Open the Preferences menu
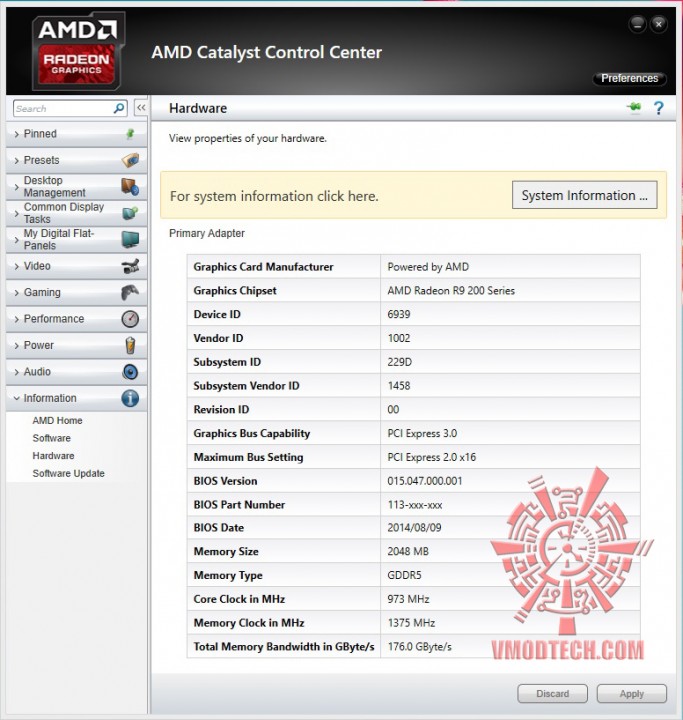 (629, 78)
